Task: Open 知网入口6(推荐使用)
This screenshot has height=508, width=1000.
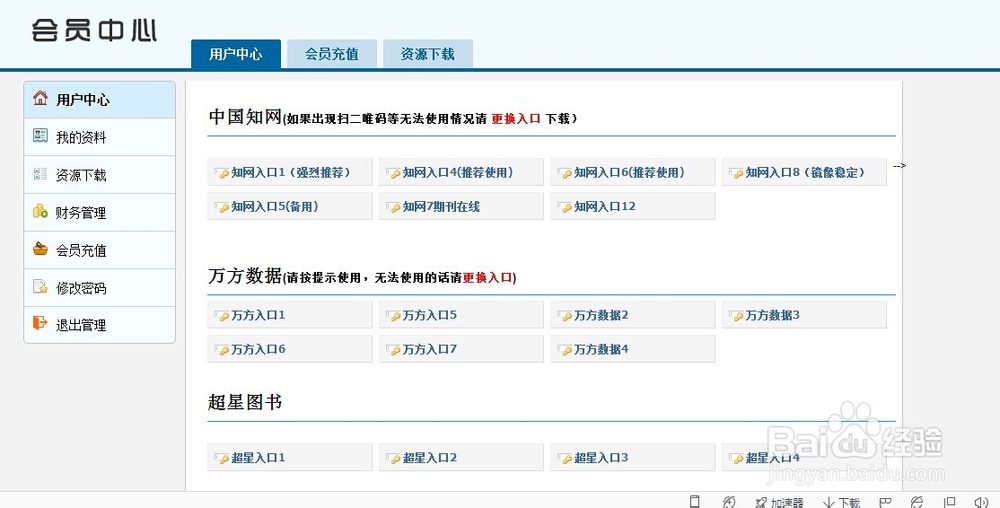Action: 633,172
